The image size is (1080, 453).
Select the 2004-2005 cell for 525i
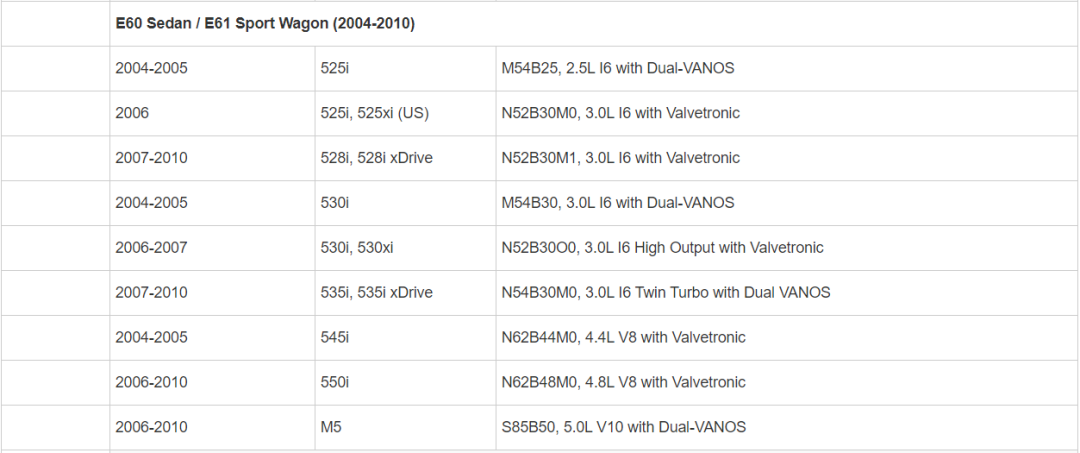[x=151, y=68]
